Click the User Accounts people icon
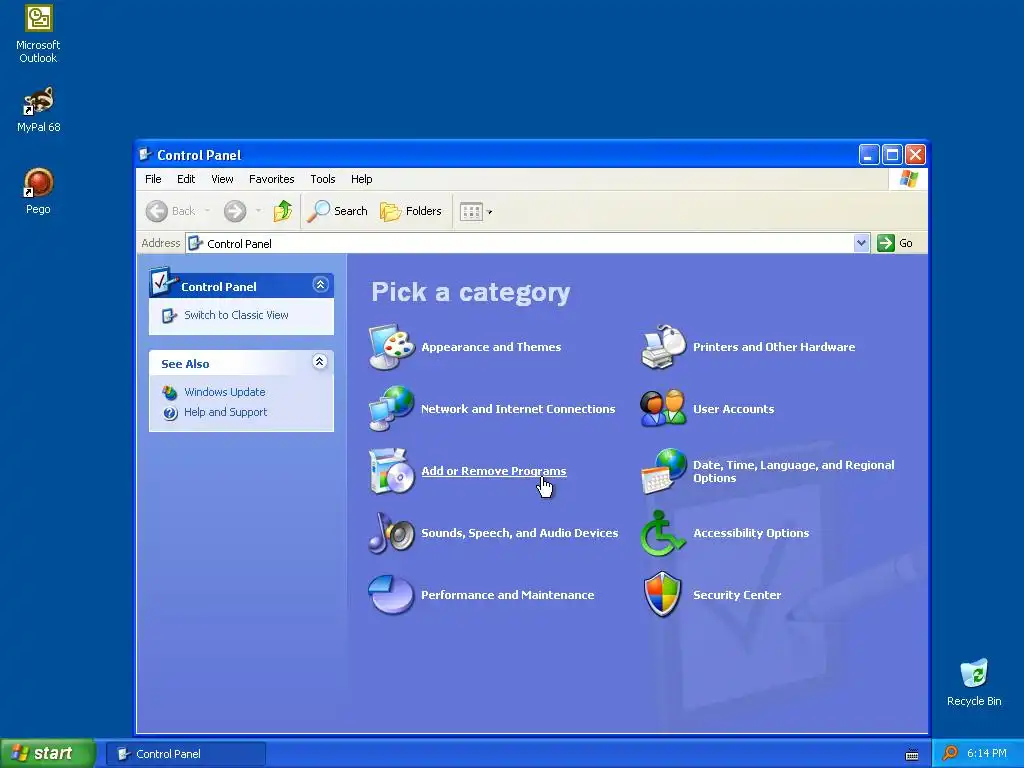 [663, 409]
